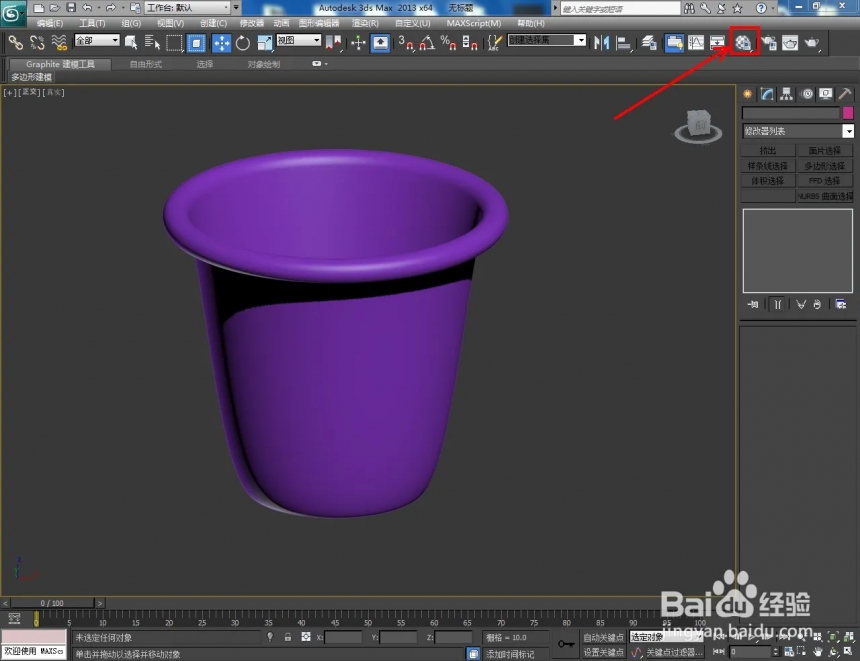The width and height of the screenshot is (860, 661).
Task: Click the 自动关键点 auto key button
Action: pos(603,637)
